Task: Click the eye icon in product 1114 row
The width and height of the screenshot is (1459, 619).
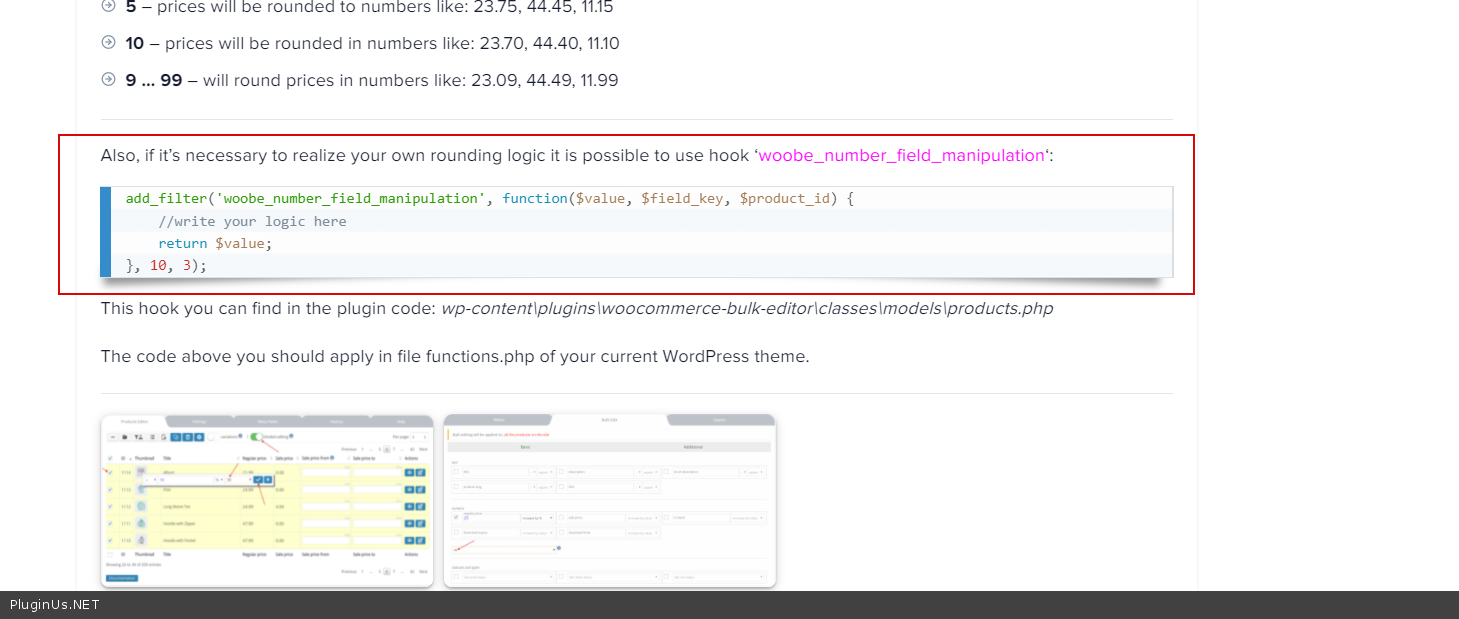Action: click(409, 472)
